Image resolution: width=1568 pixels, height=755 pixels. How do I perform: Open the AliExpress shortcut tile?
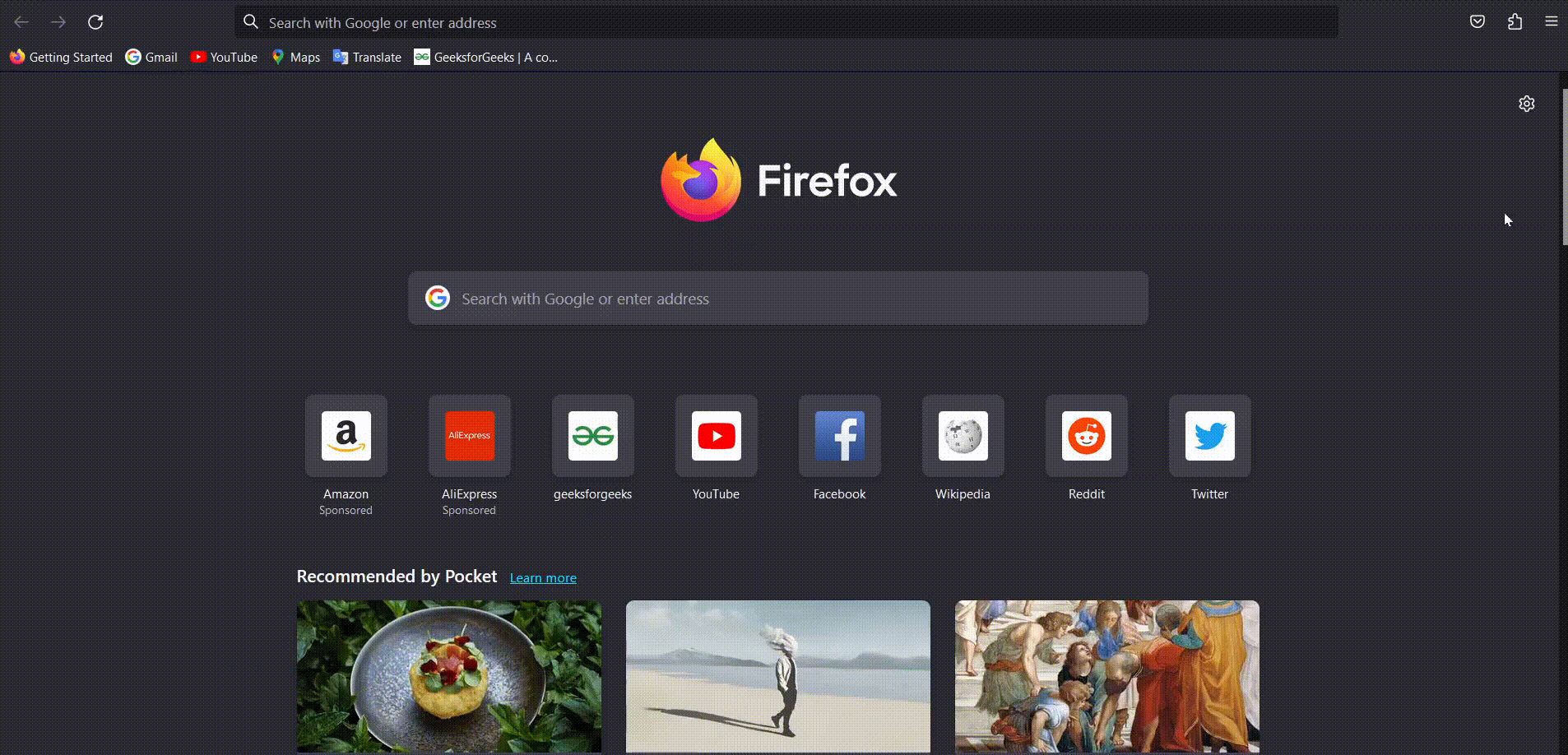click(470, 436)
